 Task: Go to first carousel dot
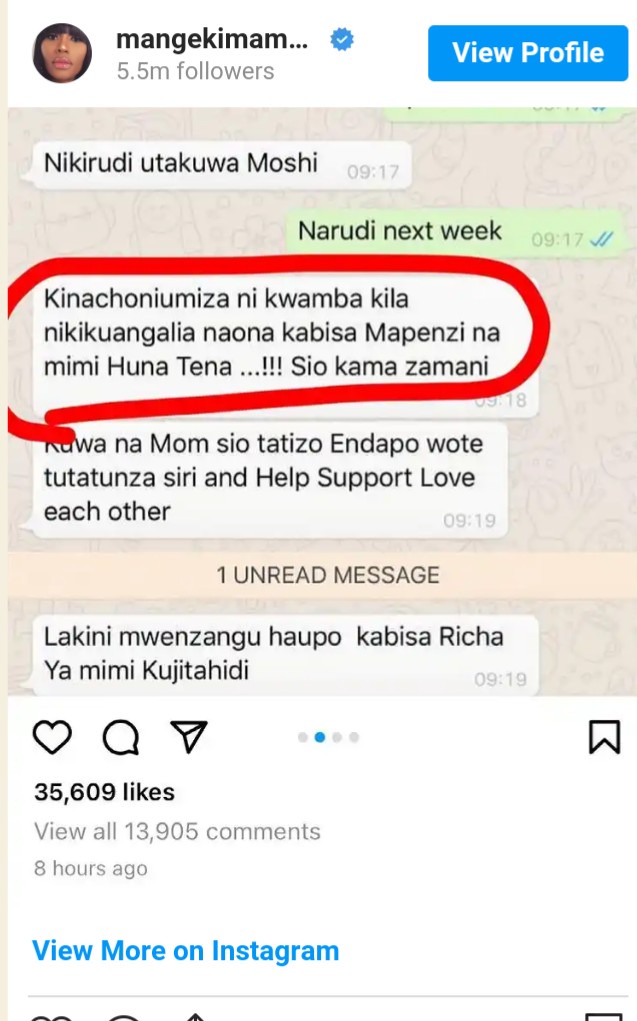point(303,737)
